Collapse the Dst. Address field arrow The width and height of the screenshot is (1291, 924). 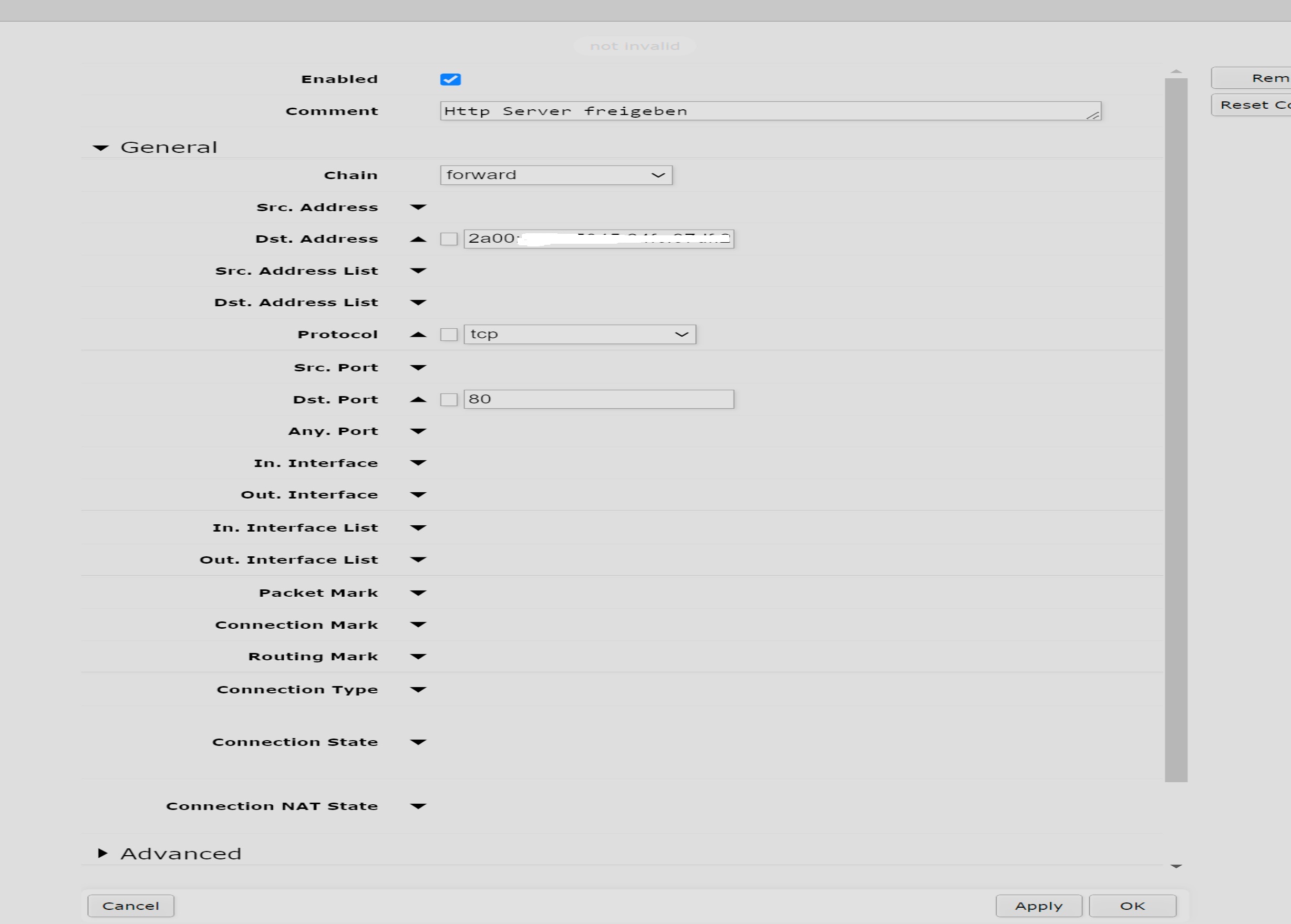click(418, 239)
